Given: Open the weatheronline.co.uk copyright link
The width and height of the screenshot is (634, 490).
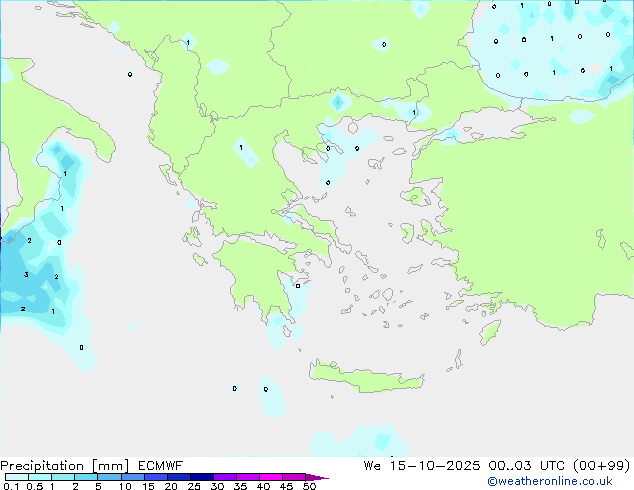Looking at the screenshot, I should [x=550, y=481].
